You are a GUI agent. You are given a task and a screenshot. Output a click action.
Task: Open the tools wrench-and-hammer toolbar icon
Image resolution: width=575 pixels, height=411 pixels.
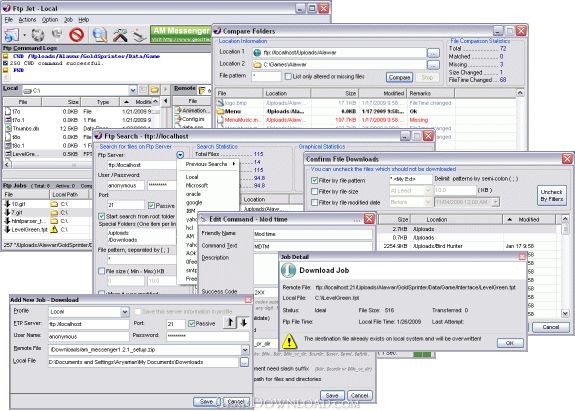click(120, 35)
